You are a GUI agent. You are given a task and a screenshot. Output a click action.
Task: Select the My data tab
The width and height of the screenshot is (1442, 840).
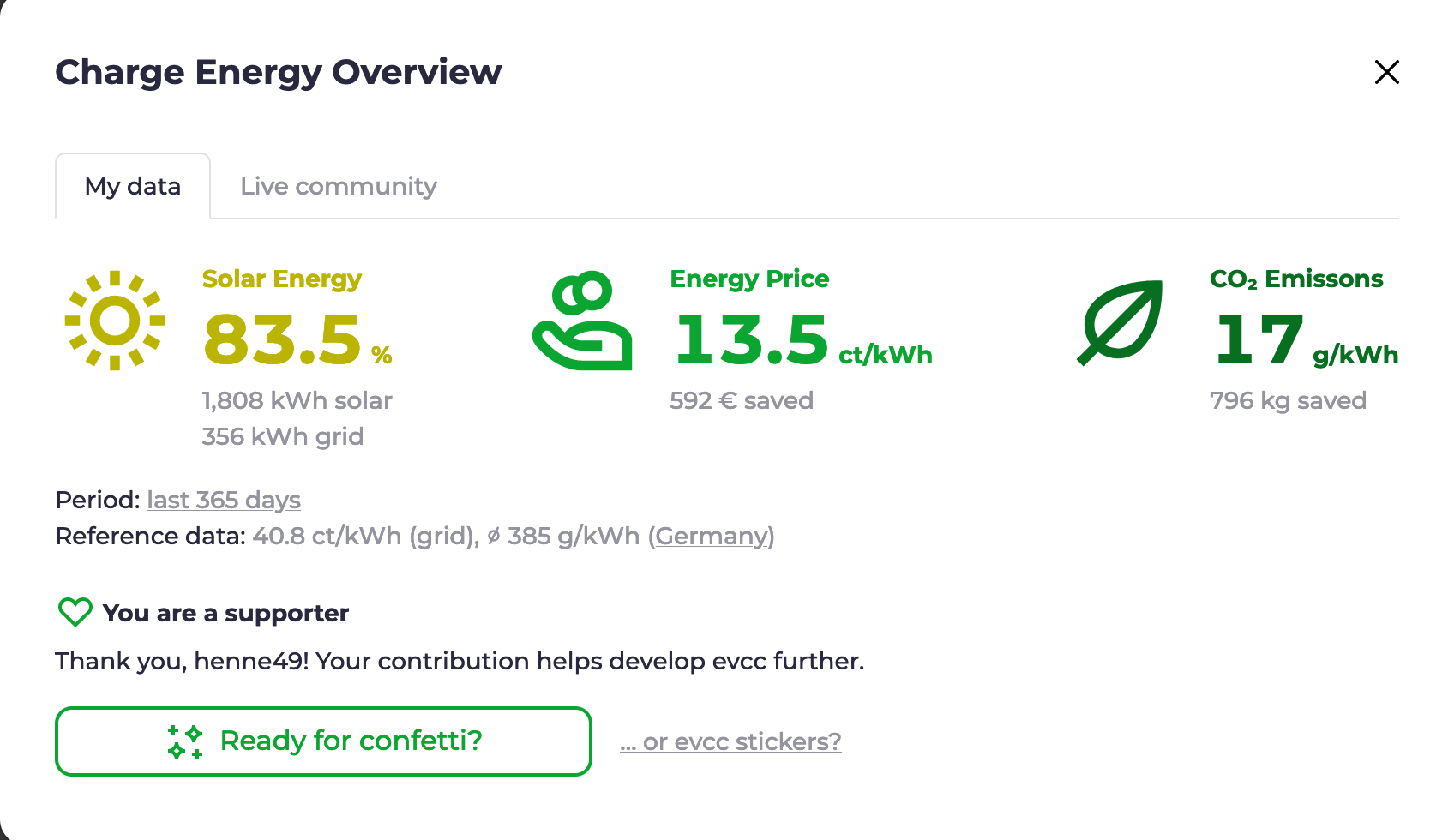pyautogui.click(x=132, y=186)
